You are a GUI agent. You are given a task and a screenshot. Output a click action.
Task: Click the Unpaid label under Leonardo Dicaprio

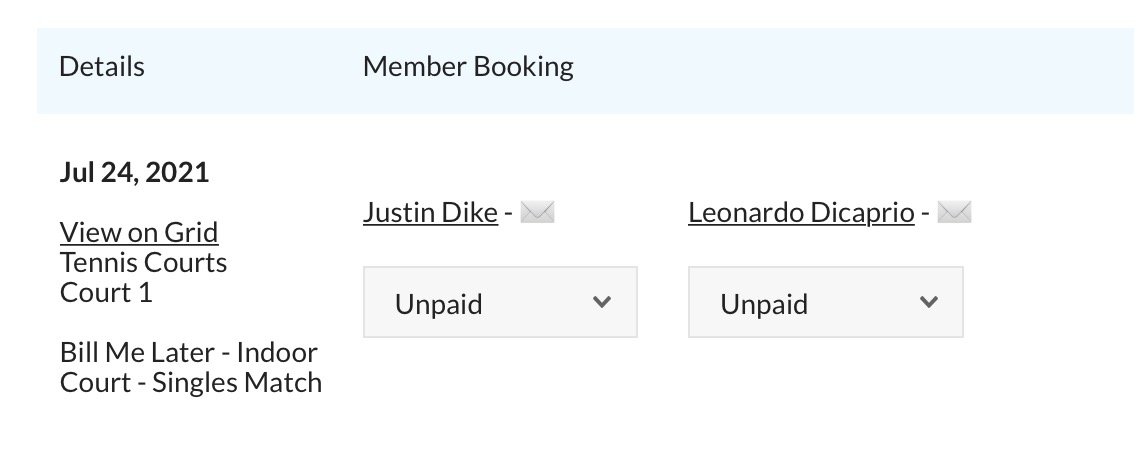coord(764,304)
